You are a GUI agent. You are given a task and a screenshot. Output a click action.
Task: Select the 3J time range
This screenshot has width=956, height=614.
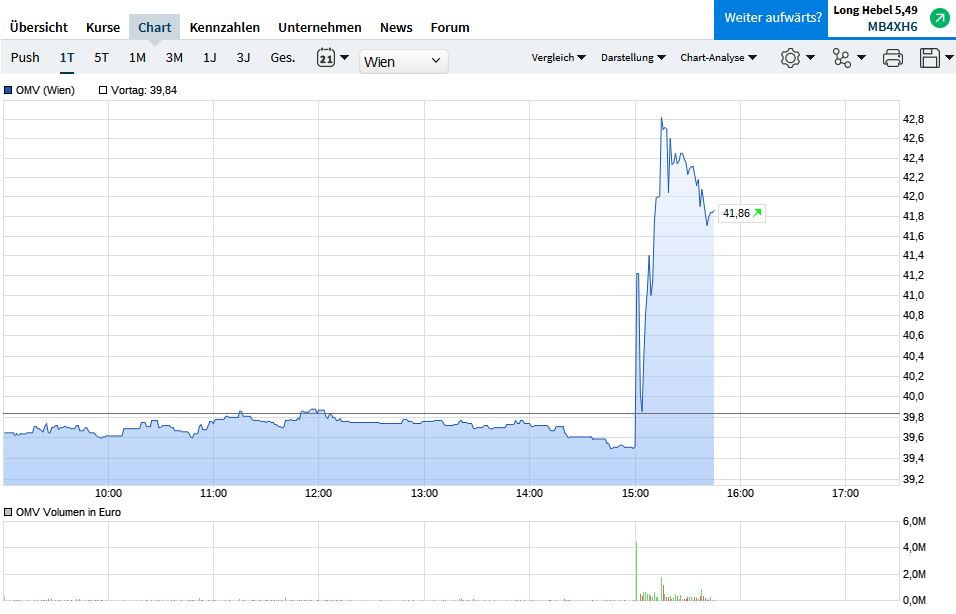[243, 57]
